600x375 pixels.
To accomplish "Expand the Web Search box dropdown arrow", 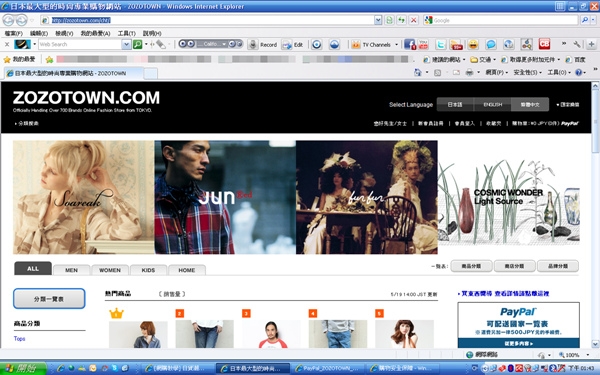I will [126, 45].
